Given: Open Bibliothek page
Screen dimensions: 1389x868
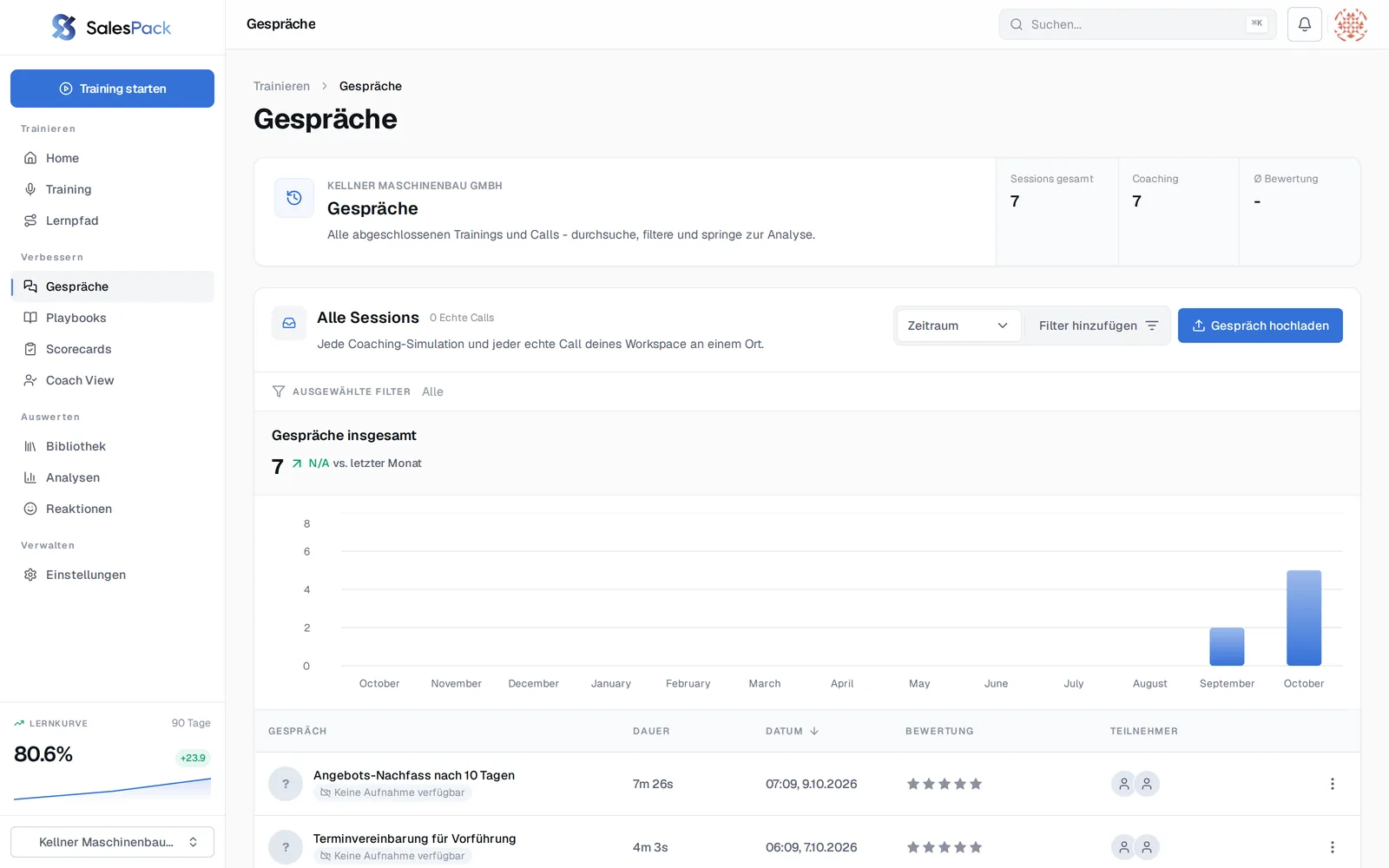Looking at the screenshot, I should [x=112, y=446].
